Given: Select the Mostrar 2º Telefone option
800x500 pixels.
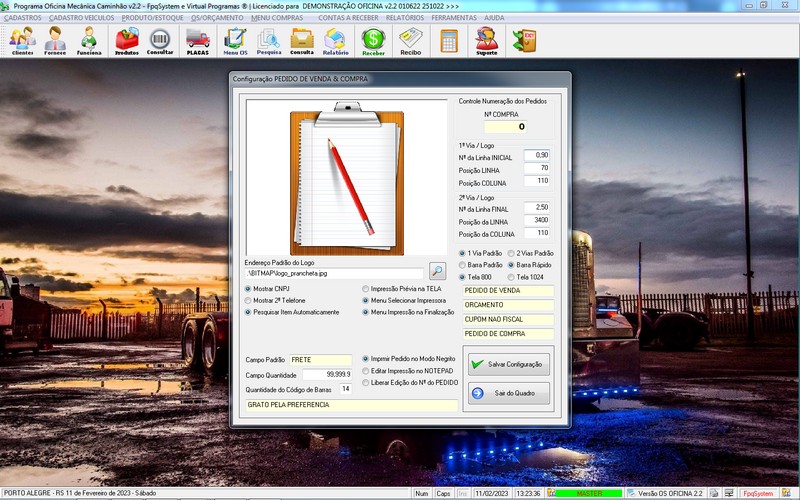Looking at the screenshot, I should click(249, 300).
